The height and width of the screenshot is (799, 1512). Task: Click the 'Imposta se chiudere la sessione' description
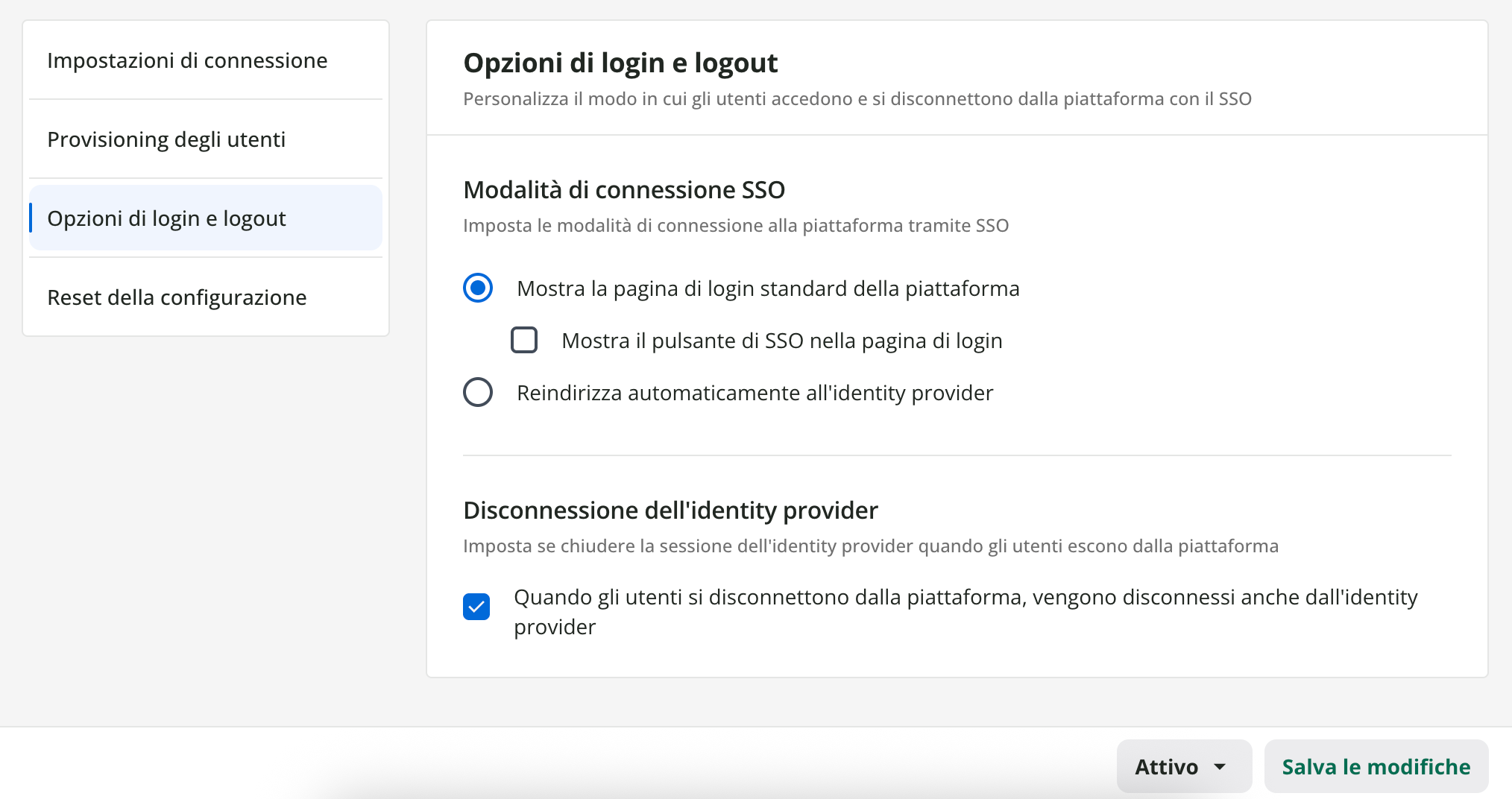[x=870, y=546]
